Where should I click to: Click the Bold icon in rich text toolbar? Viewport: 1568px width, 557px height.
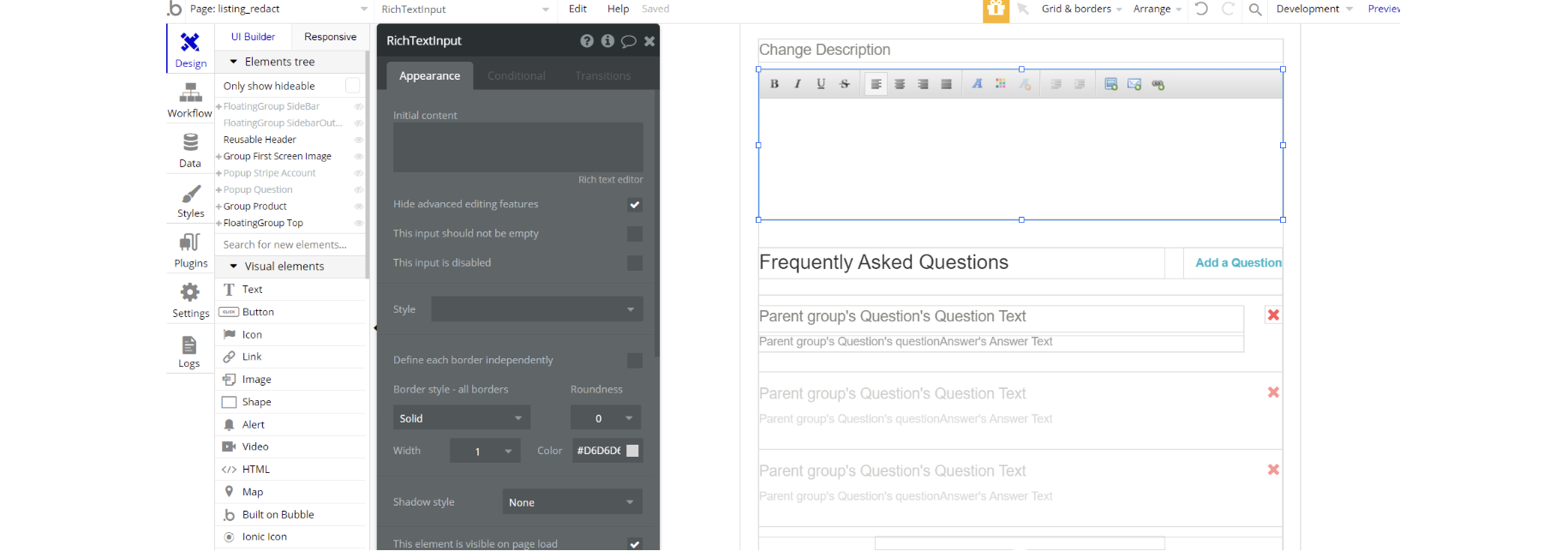[x=775, y=84]
